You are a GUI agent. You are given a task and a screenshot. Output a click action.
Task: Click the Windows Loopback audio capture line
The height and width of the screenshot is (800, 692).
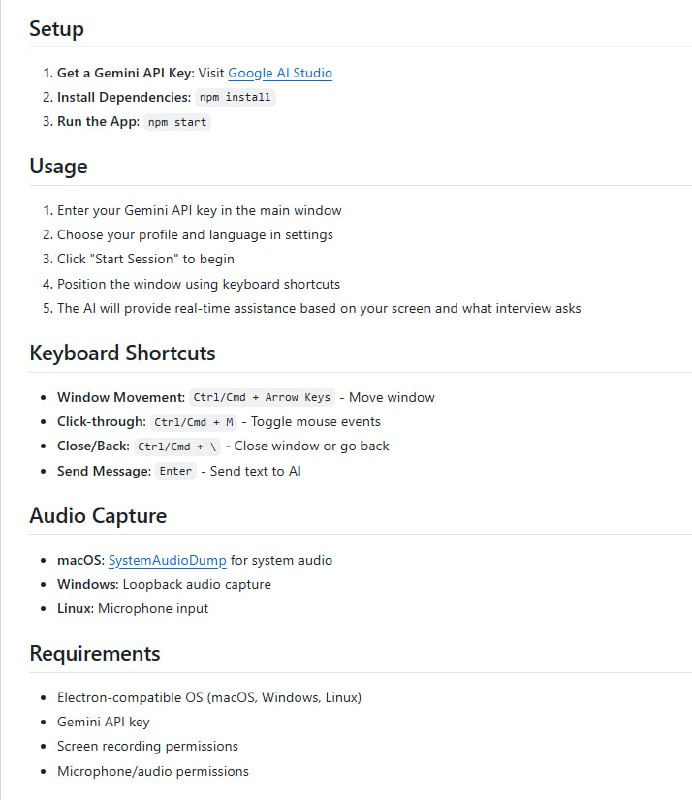pos(164,584)
